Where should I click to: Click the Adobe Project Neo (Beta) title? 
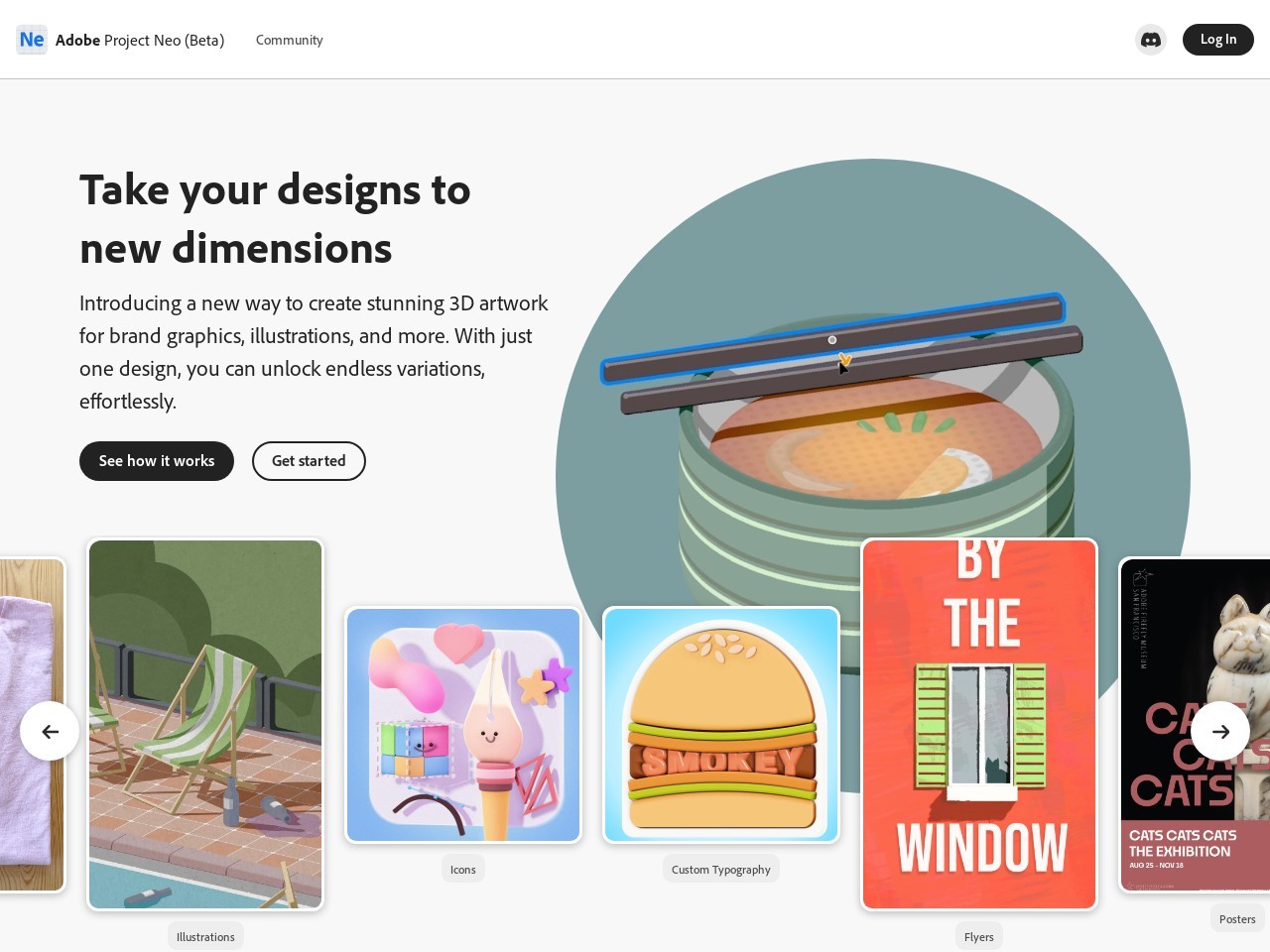coord(140,40)
